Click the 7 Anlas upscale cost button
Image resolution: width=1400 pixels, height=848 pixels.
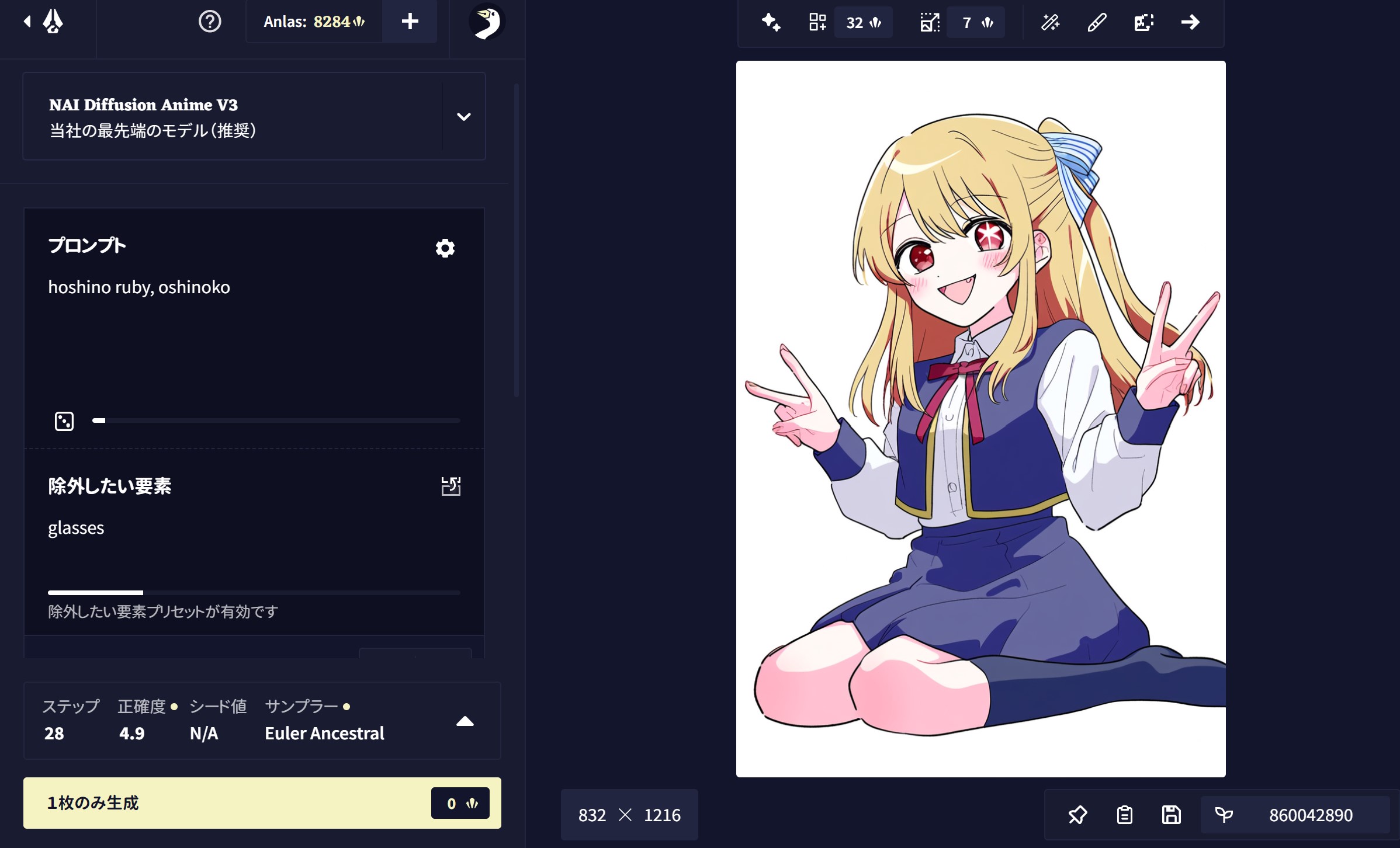click(976, 22)
